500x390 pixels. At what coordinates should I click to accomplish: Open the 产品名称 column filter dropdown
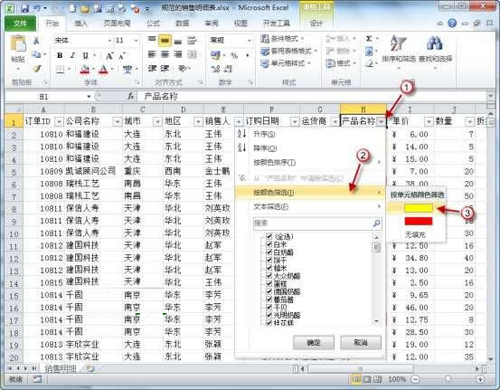(381, 122)
